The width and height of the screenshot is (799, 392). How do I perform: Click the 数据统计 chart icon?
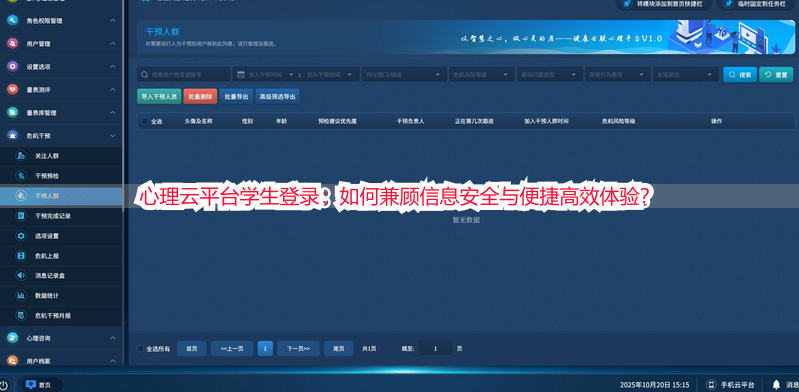click(x=21, y=295)
